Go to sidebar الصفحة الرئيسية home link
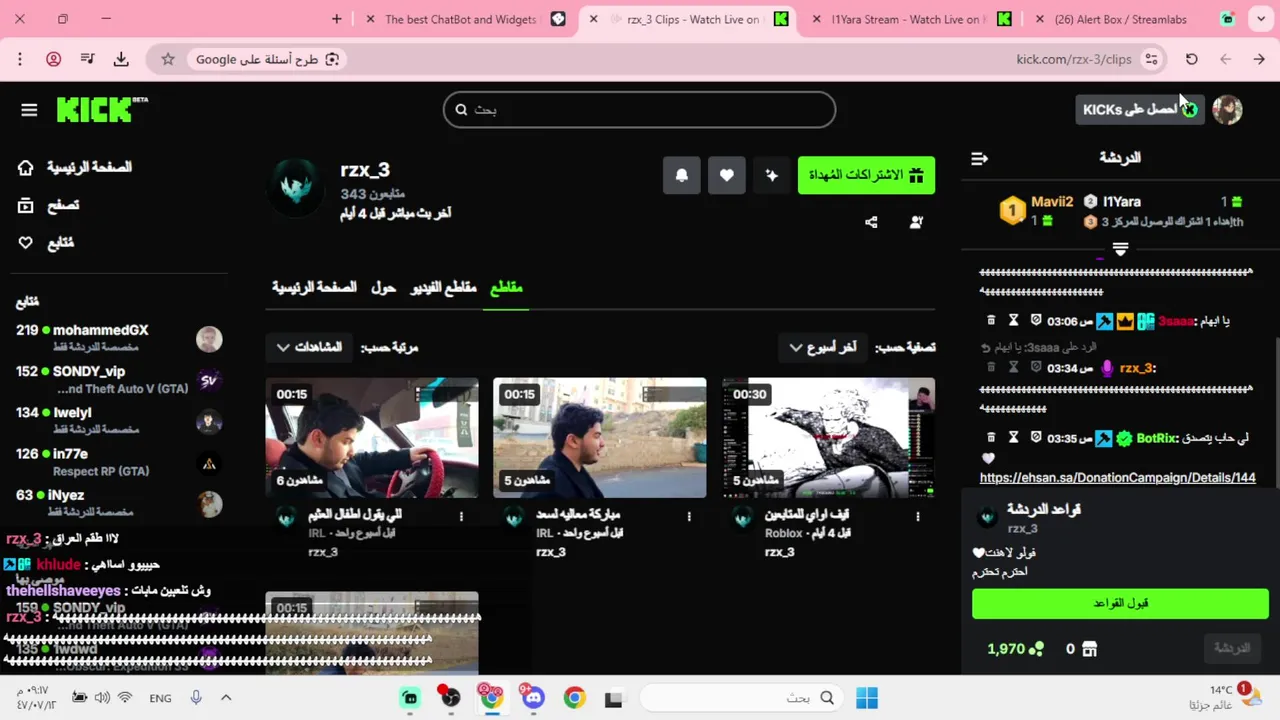Viewport: 1280px width, 720px height. pyautogui.click(x=75, y=167)
